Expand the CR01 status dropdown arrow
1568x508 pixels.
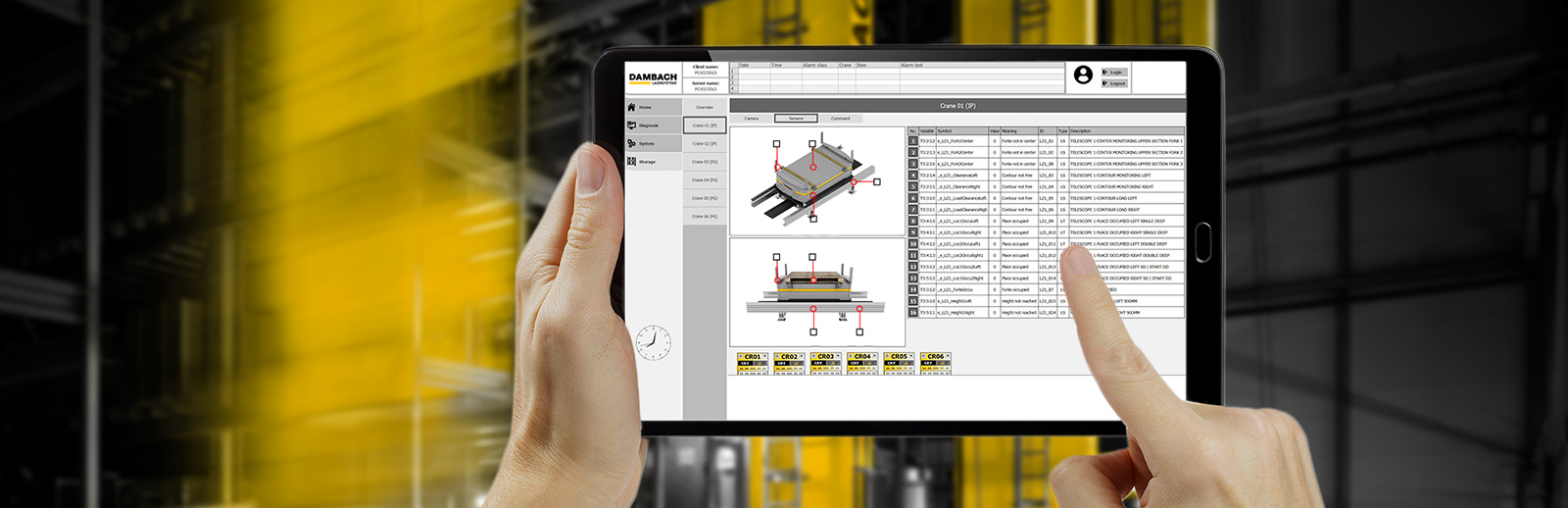click(x=765, y=356)
